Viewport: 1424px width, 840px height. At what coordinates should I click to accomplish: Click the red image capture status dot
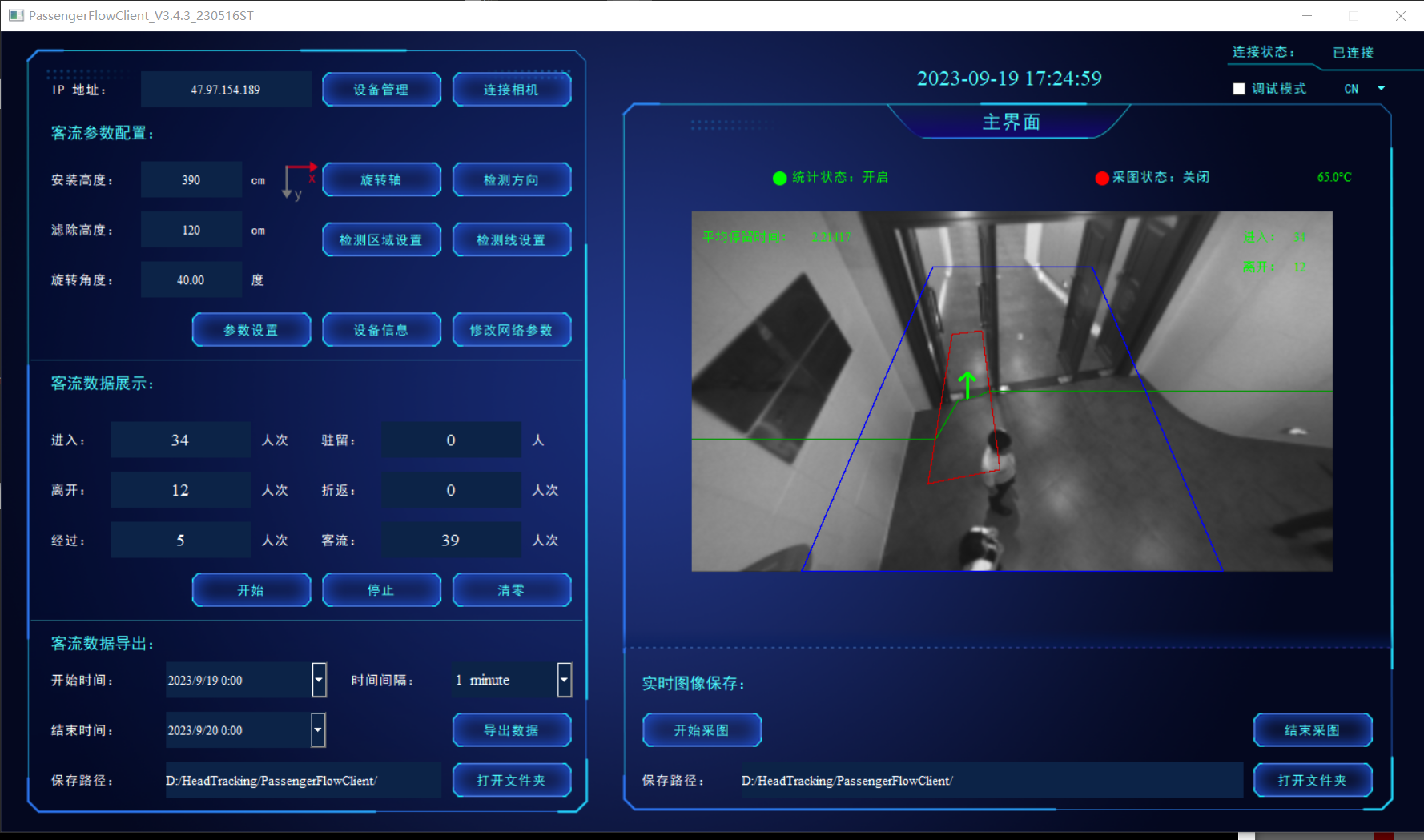pyautogui.click(x=1102, y=178)
